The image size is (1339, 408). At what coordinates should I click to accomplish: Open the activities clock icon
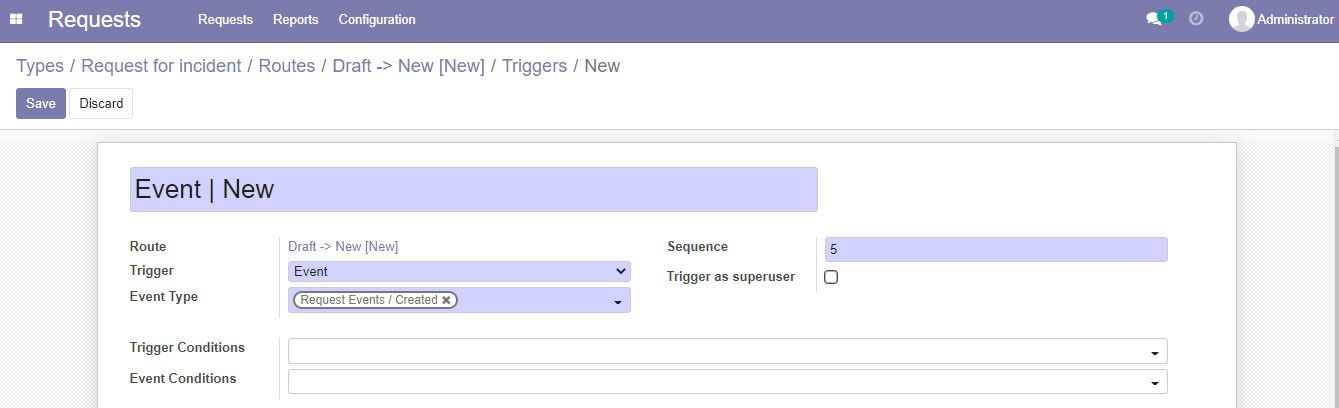pos(1196,19)
